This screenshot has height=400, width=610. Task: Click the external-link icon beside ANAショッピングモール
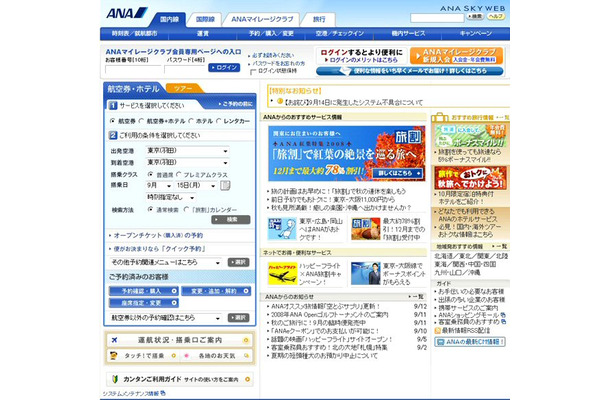point(503,315)
